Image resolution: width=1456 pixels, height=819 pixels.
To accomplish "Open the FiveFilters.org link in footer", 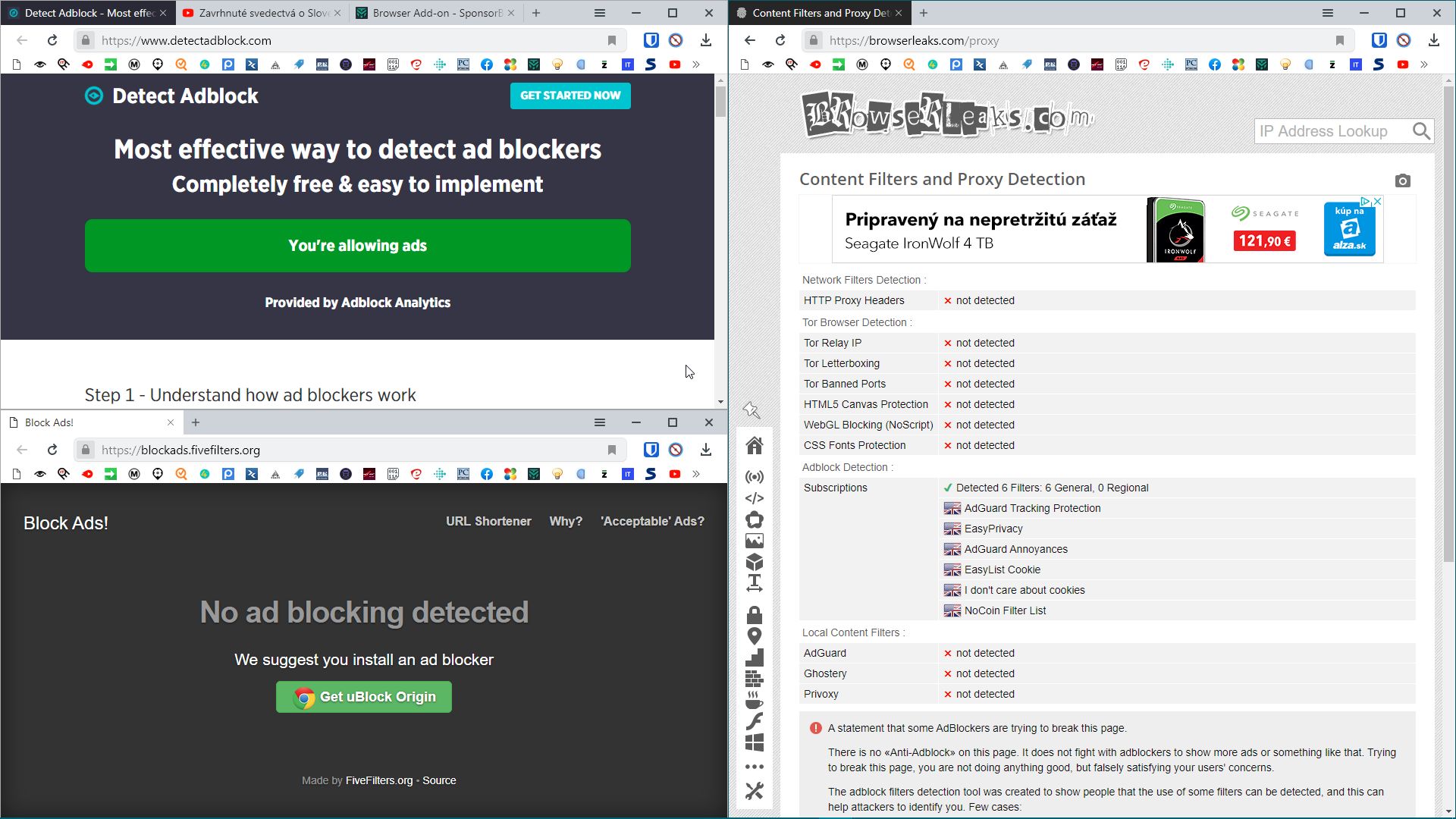I will (379, 780).
